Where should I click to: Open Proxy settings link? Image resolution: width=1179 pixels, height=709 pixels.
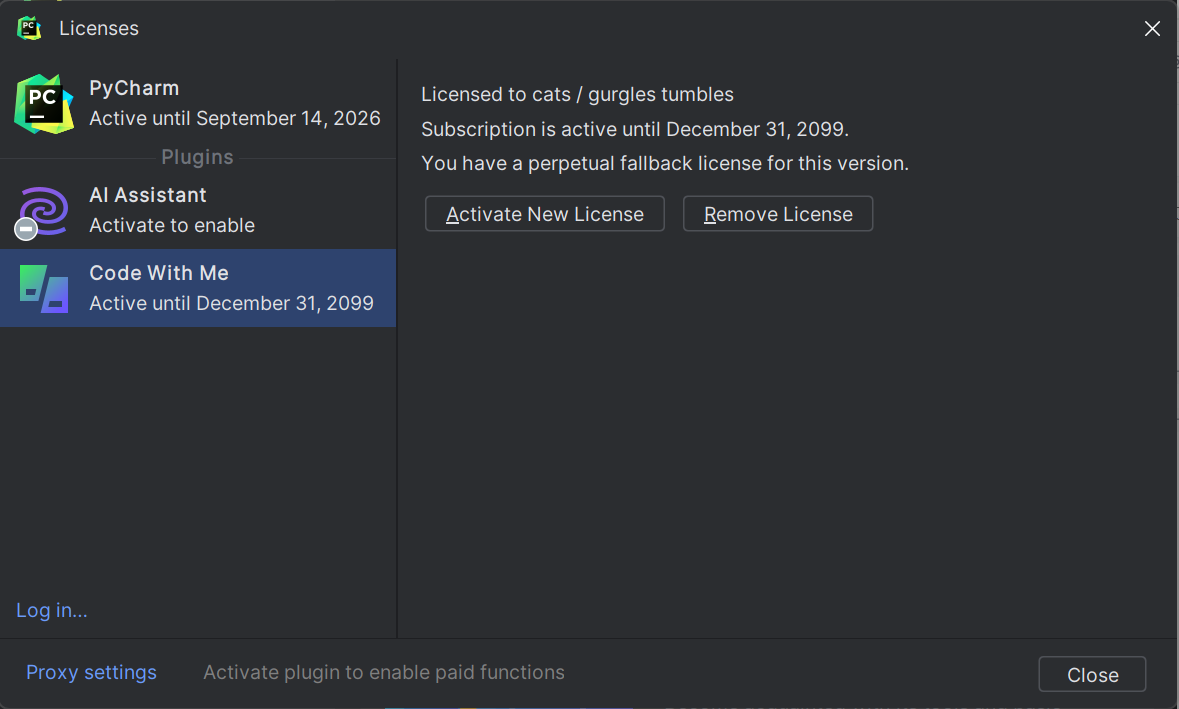tap(91, 672)
